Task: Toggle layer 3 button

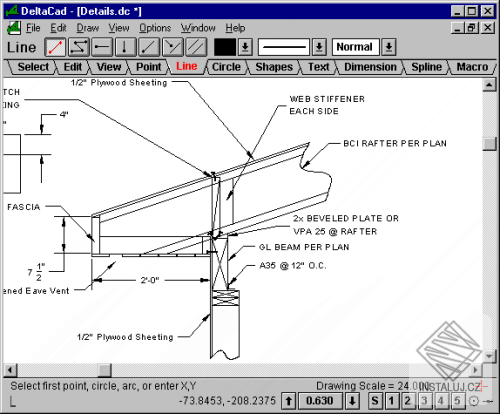Action: coord(424,401)
